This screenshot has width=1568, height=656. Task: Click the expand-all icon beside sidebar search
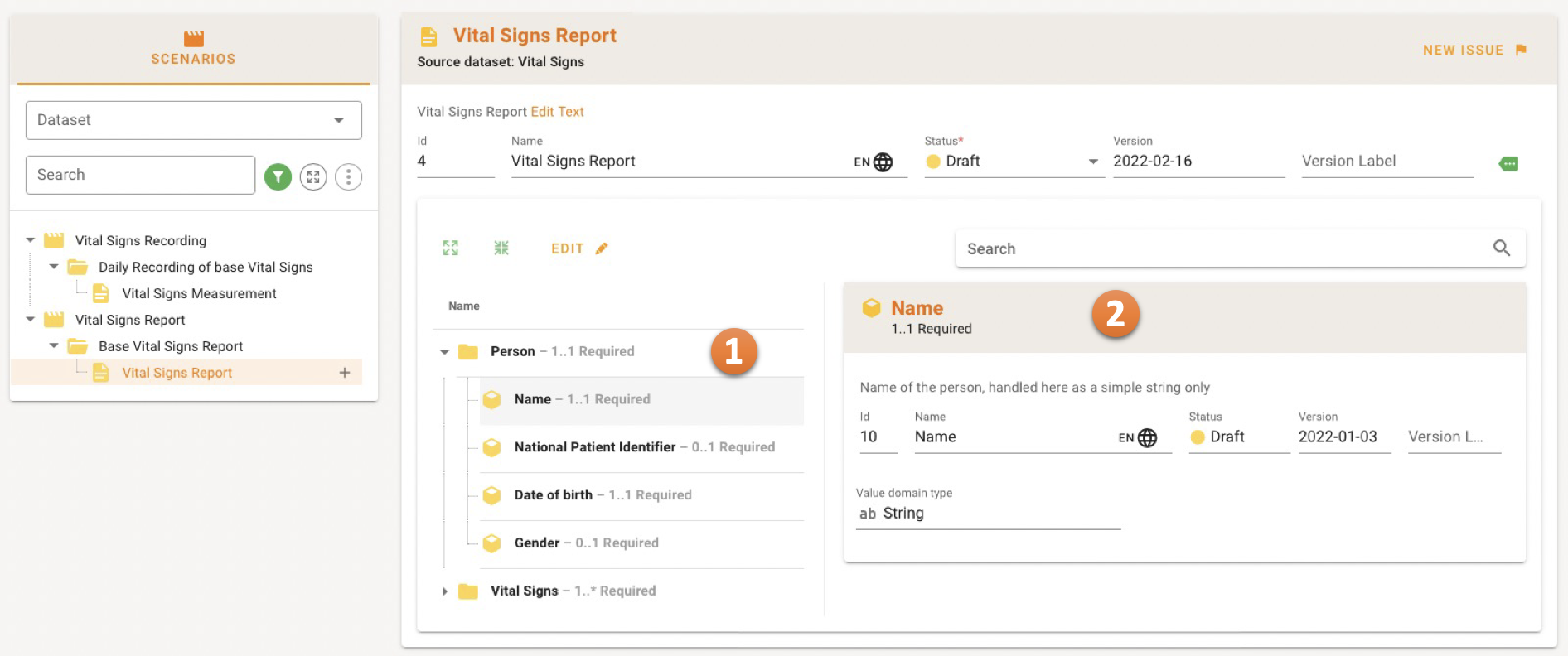pyautogui.click(x=313, y=176)
